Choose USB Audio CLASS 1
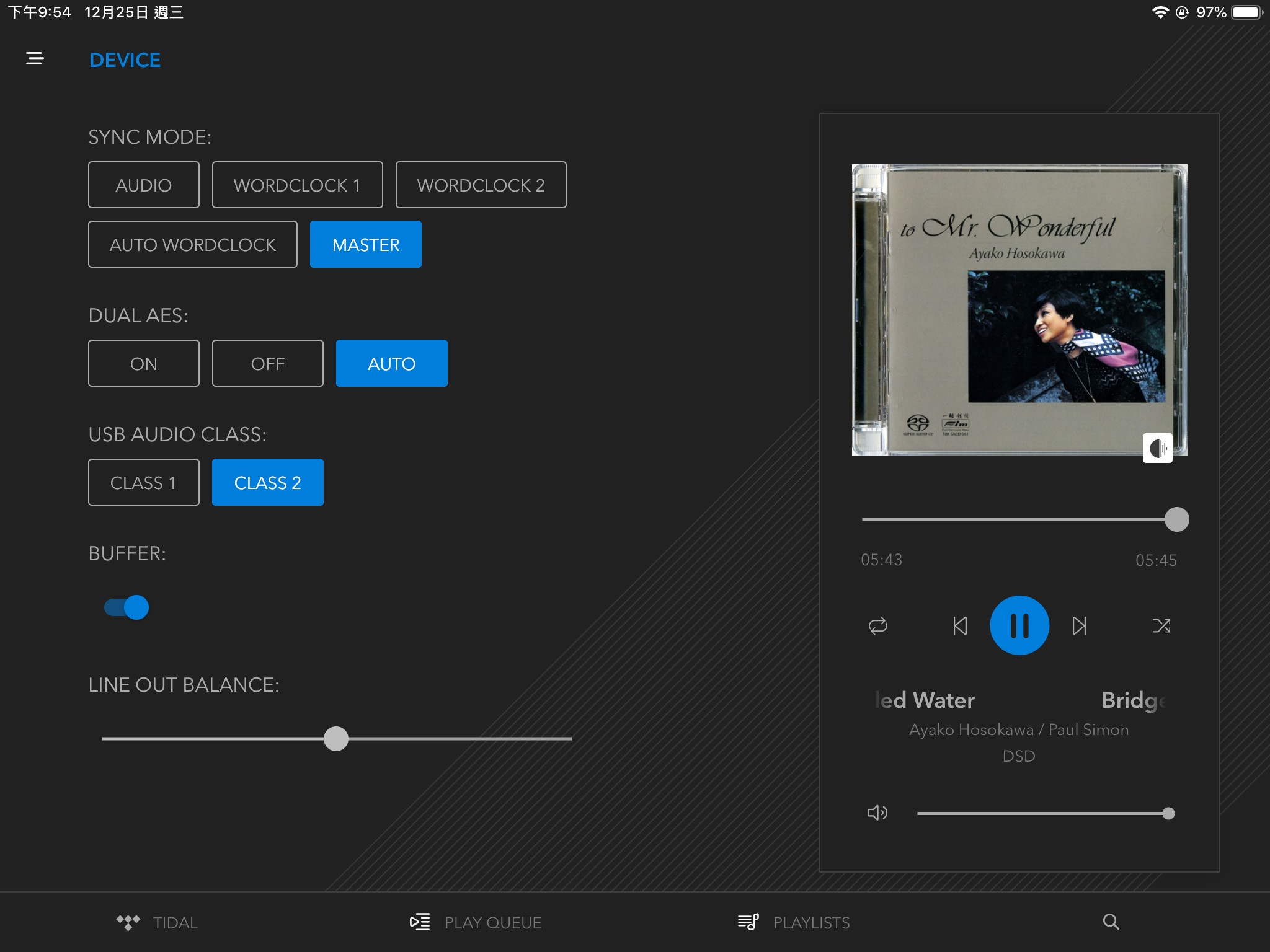The width and height of the screenshot is (1270, 952). pos(144,482)
